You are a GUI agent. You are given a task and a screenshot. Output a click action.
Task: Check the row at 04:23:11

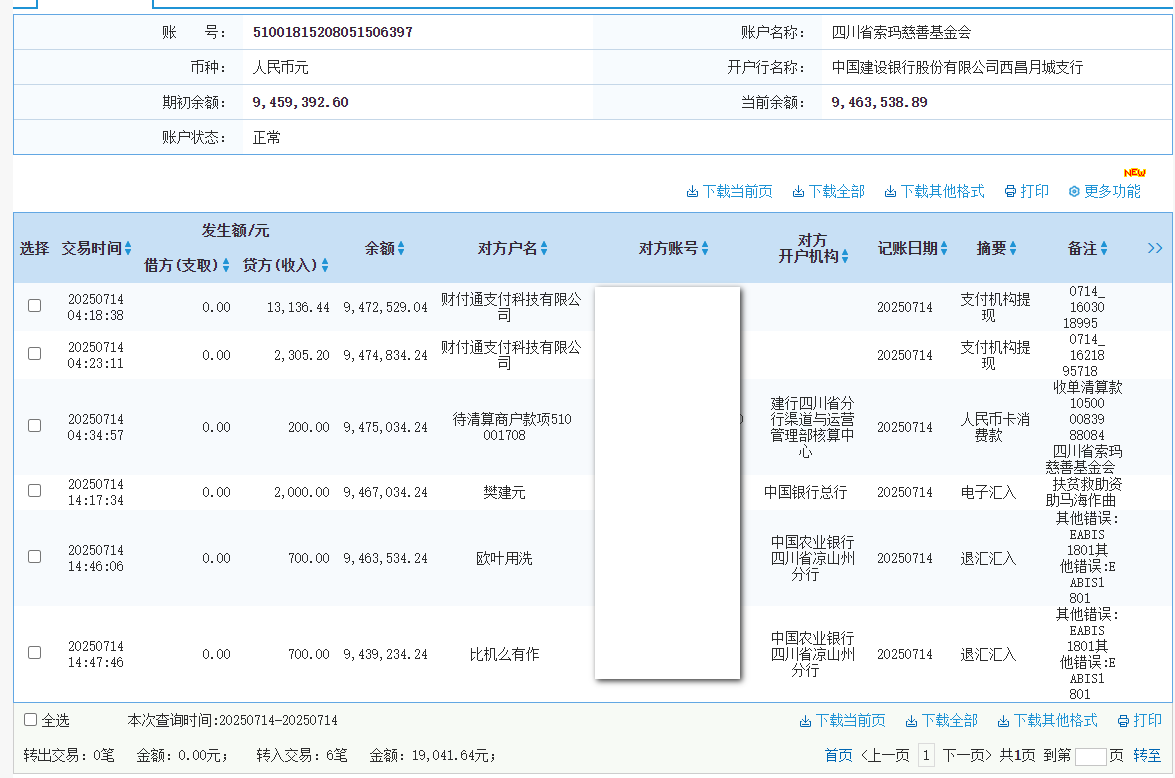(x=34, y=354)
